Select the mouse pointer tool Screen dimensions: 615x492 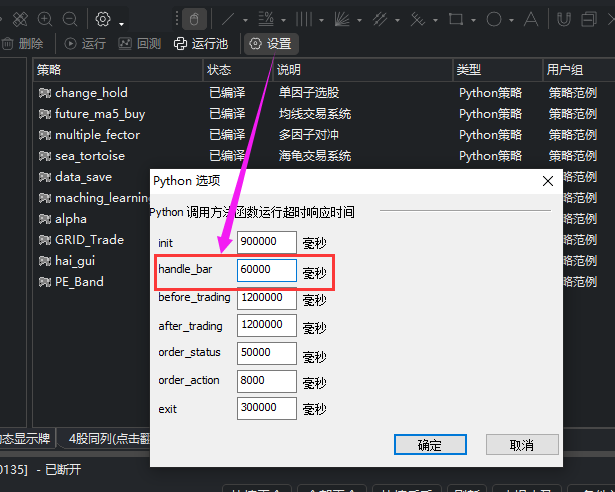[194, 19]
